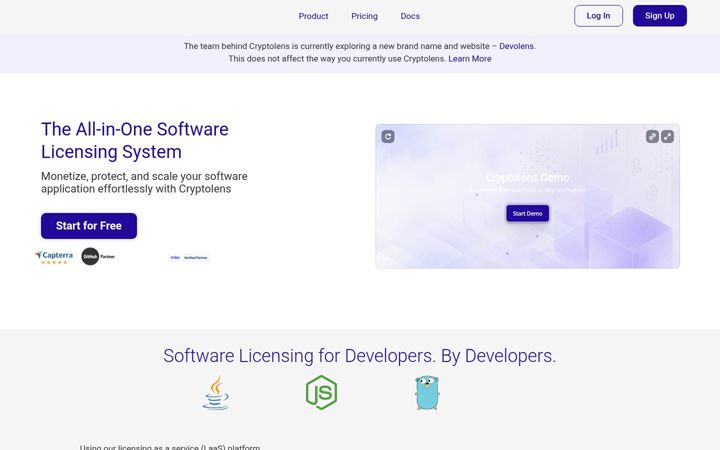
Task: Open the Product menu item
Action: 313,16
